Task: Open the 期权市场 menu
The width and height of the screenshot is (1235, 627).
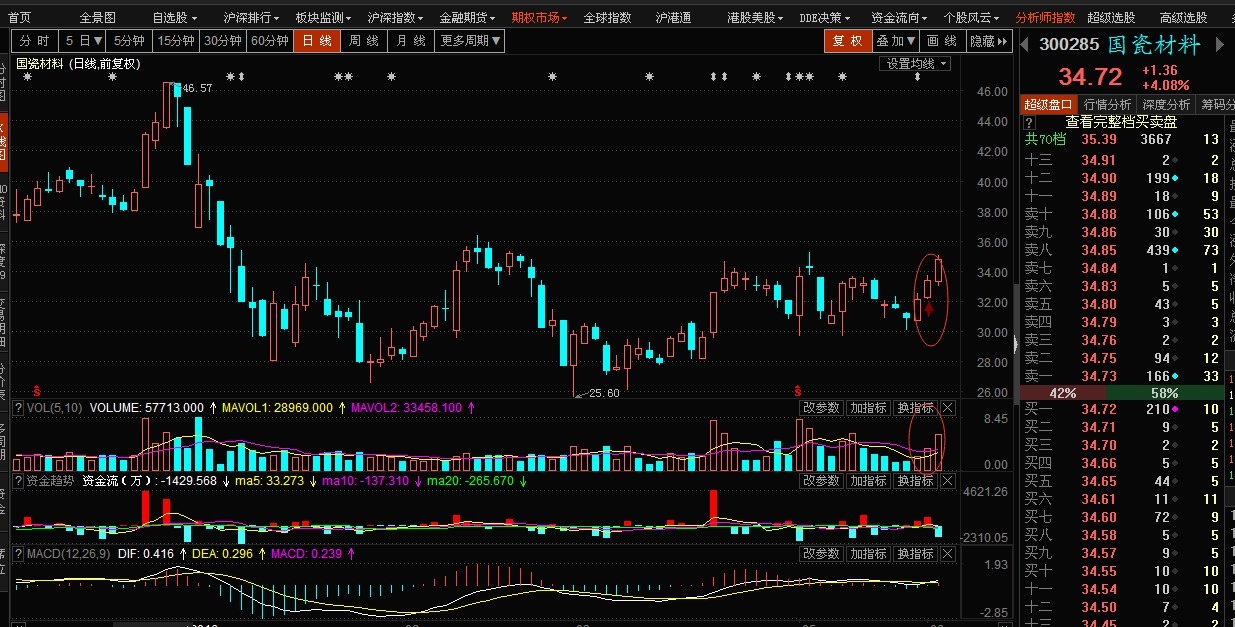Action: coord(539,17)
